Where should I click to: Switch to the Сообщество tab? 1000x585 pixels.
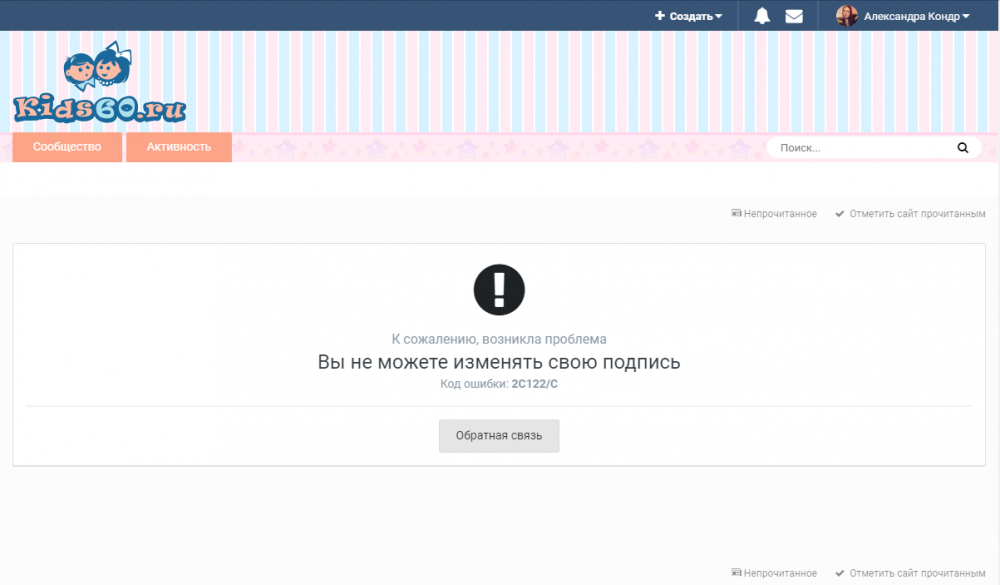pos(67,147)
